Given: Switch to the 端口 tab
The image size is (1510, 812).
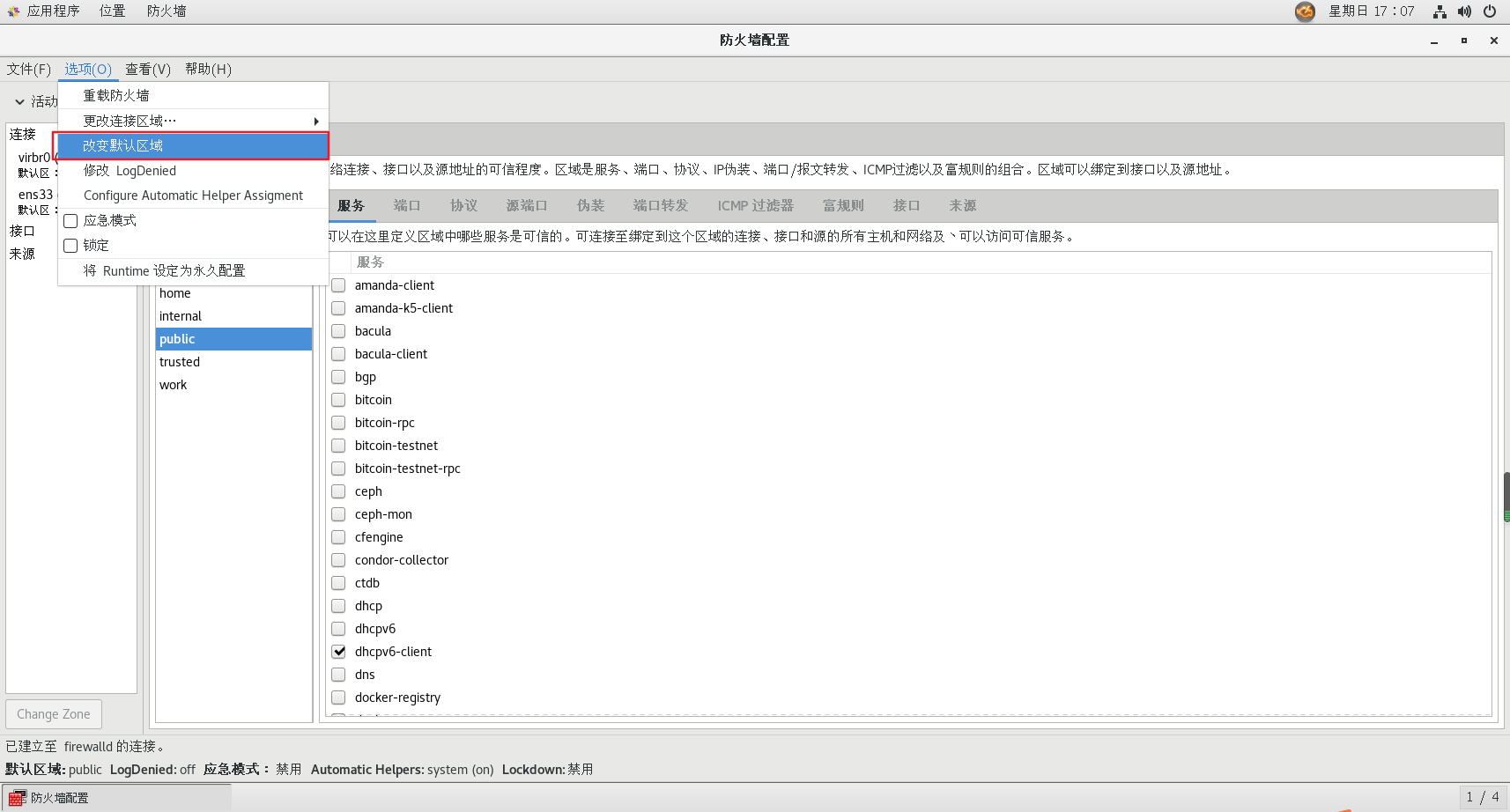Looking at the screenshot, I should (407, 205).
